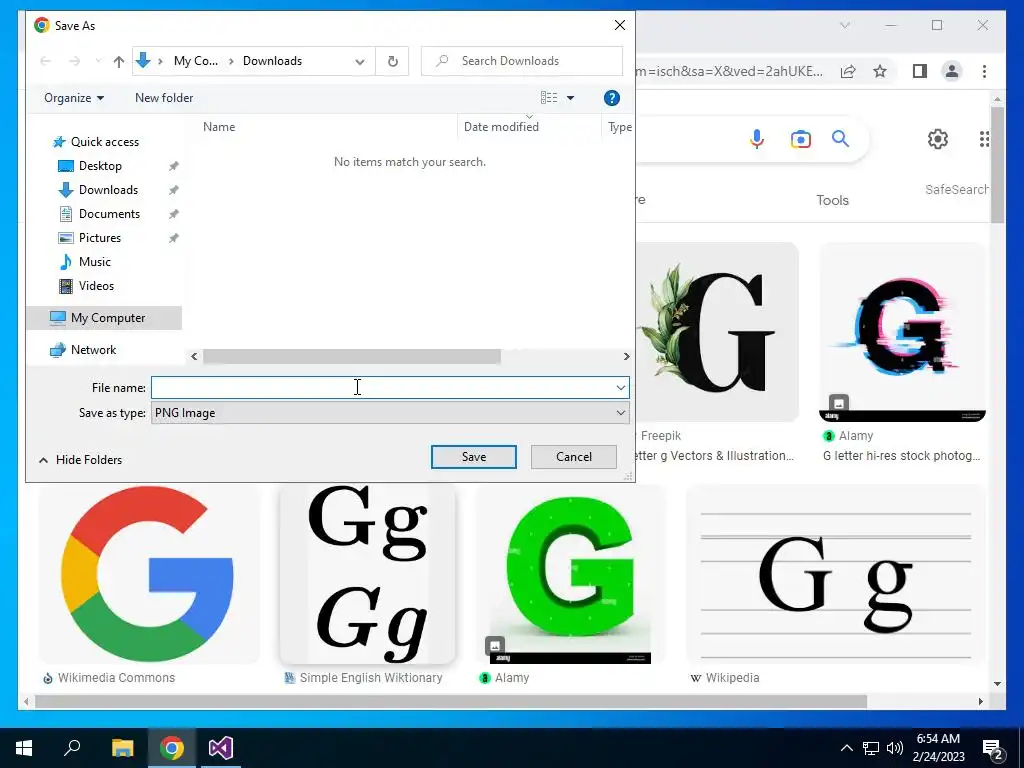Open Videos in the navigation pane
The width and height of the screenshot is (1024, 768).
[96, 286]
